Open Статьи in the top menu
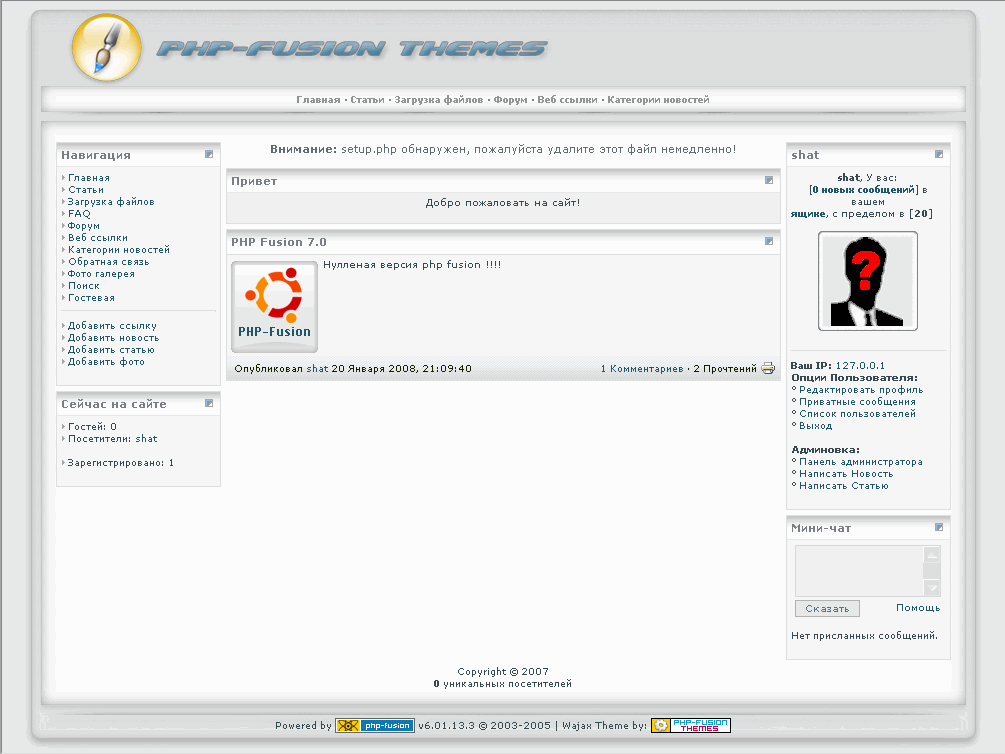1005x754 pixels. 367,100
